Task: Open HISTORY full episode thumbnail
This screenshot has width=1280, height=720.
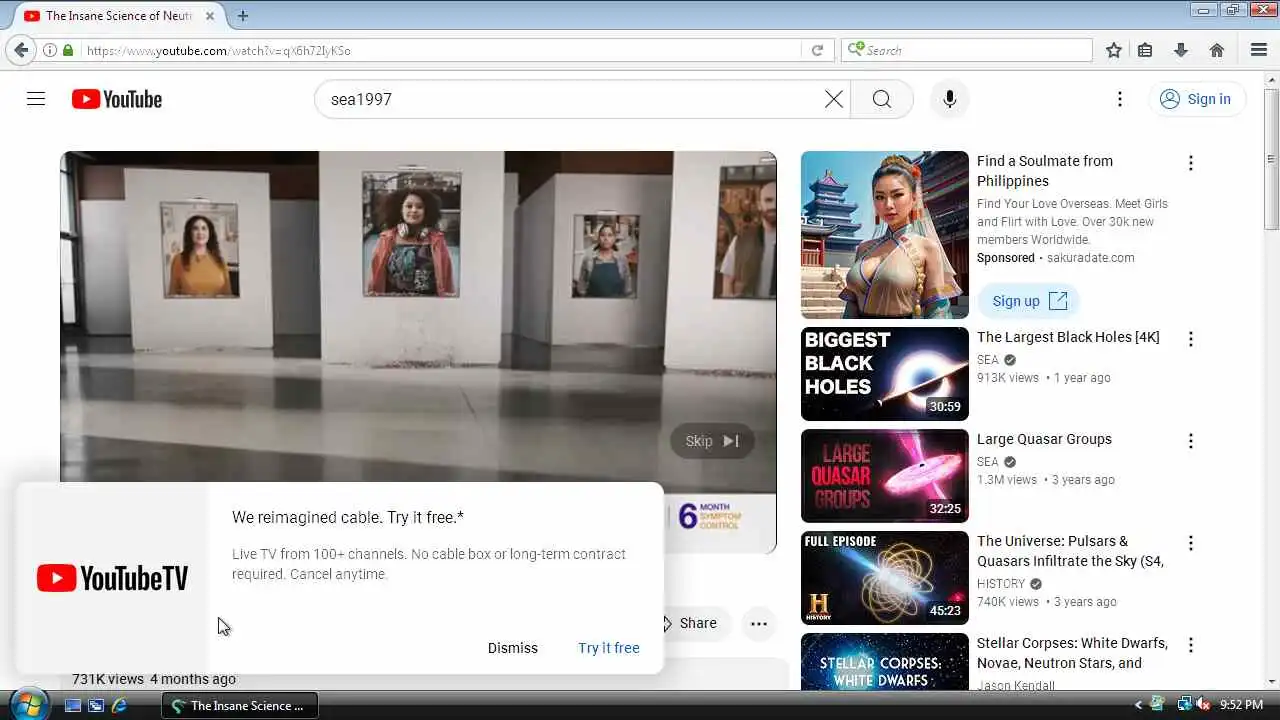Action: [x=885, y=578]
